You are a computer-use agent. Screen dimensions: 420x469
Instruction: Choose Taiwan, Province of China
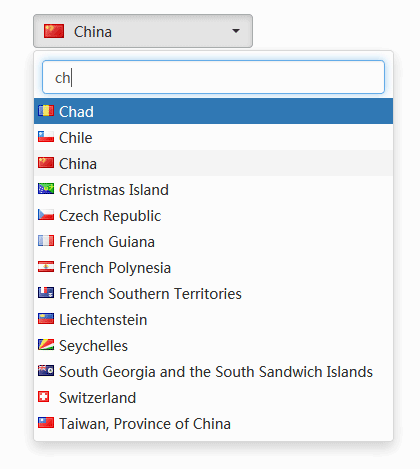pyautogui.click(x=213, y=423)
